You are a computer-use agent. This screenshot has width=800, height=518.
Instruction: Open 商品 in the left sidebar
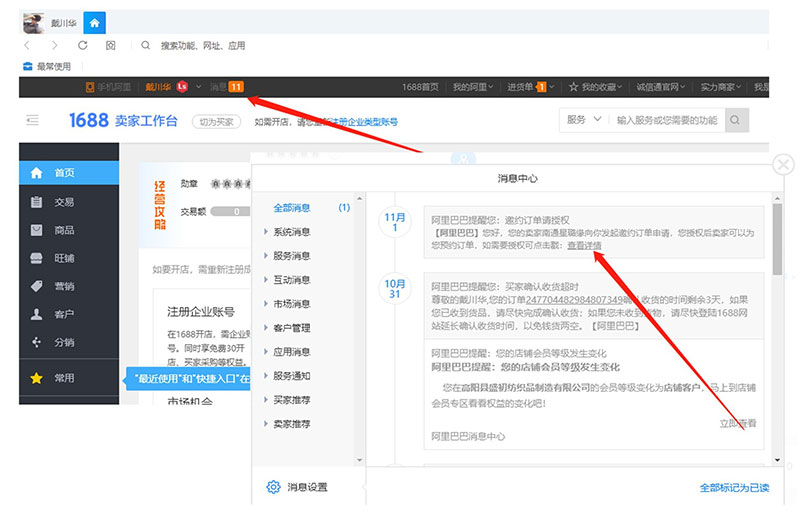(x=69, y=230)
